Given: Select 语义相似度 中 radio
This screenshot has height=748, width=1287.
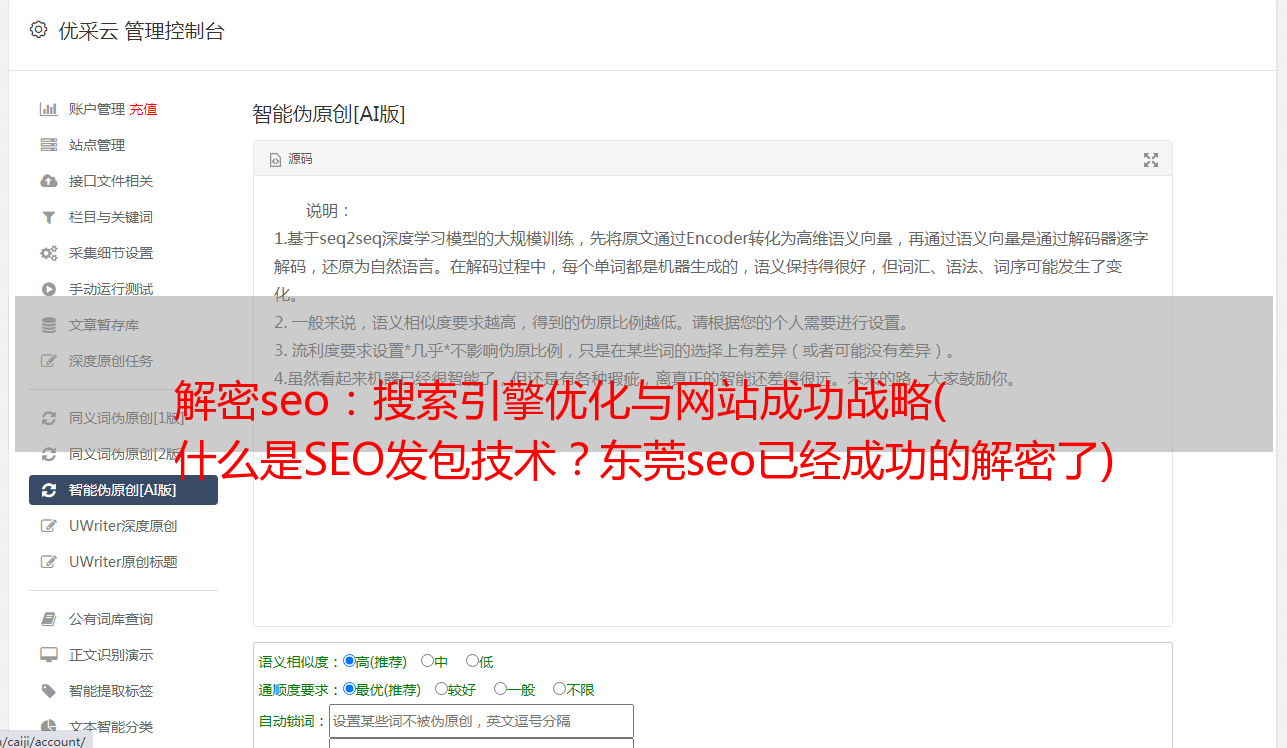Looking at the screenshot, I should pos(427,661).
